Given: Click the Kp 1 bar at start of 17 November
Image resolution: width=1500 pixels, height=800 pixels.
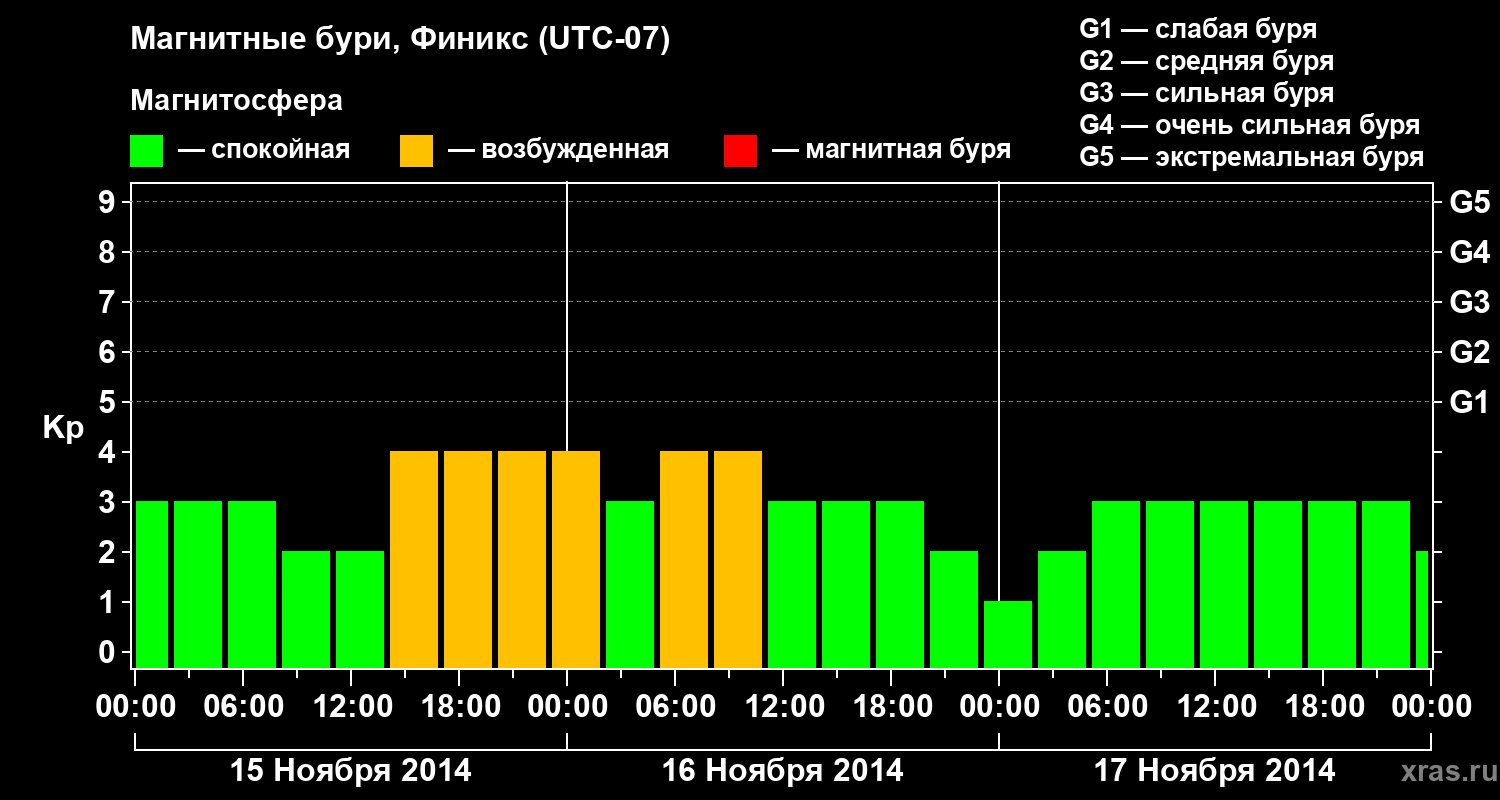Looking at the screenshot, I should [1008, 634].
